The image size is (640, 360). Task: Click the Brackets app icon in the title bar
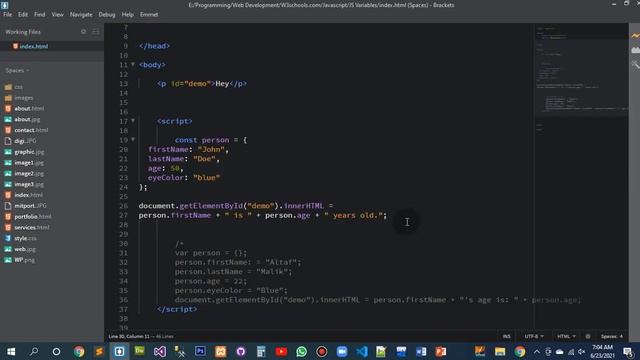(4, 5)
